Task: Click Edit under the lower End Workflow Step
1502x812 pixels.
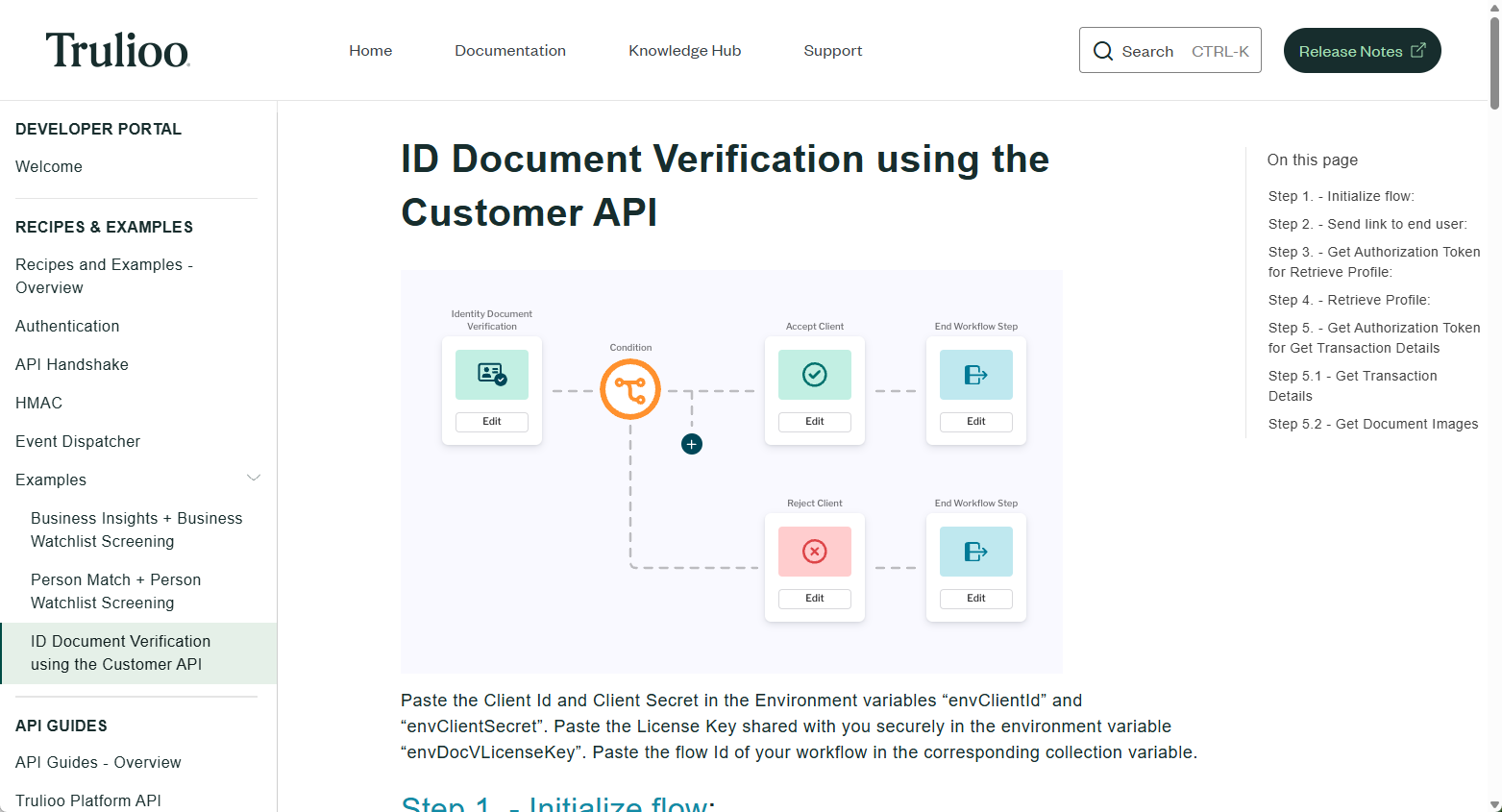Action: click(x=976, y=599)
